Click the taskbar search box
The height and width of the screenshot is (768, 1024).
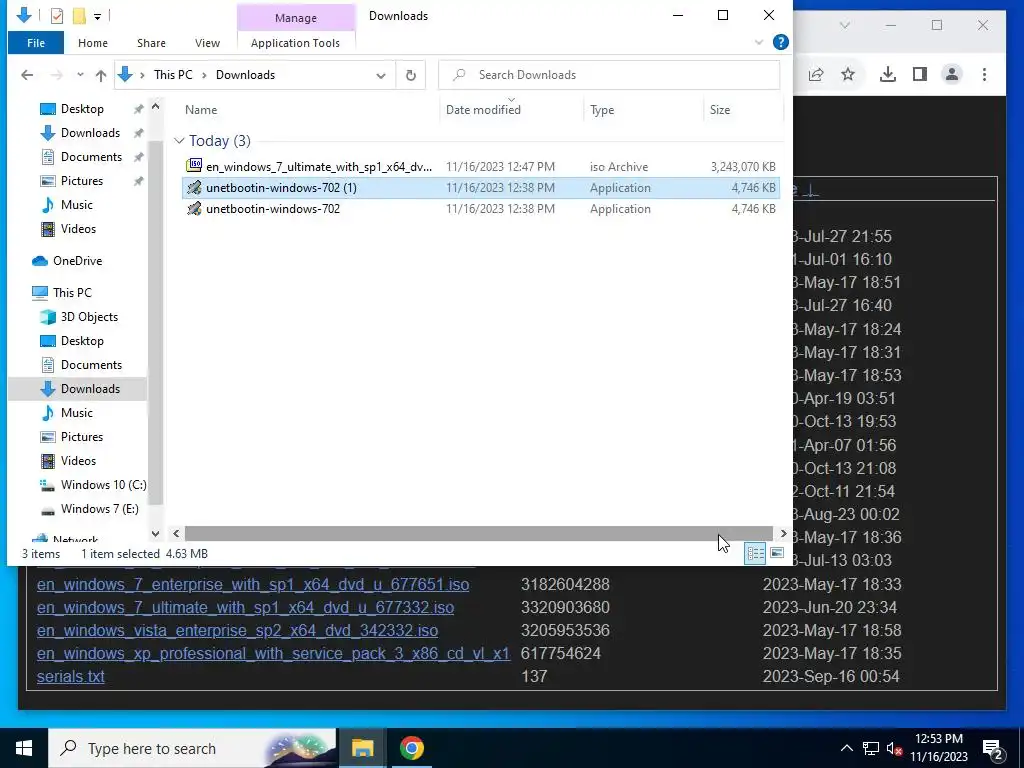click(x=192, y=748)
